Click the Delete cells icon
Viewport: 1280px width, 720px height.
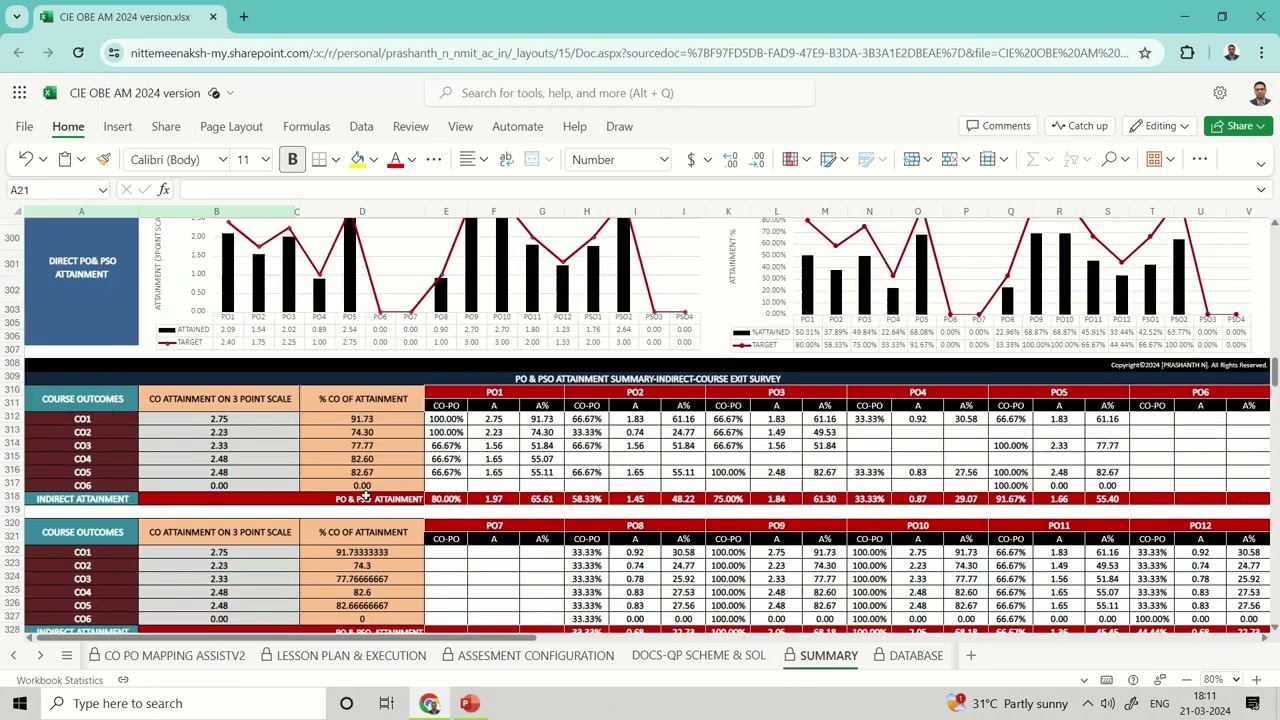coord(949,159)
